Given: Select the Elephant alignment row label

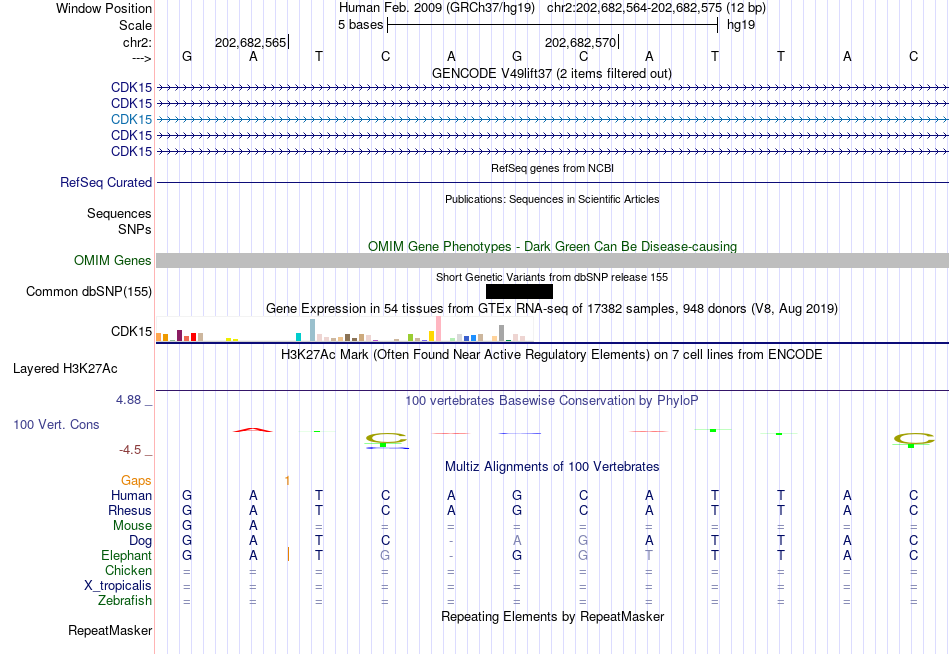Looking at the screenshot, I should pyautogui.click(x=126, y=556).
